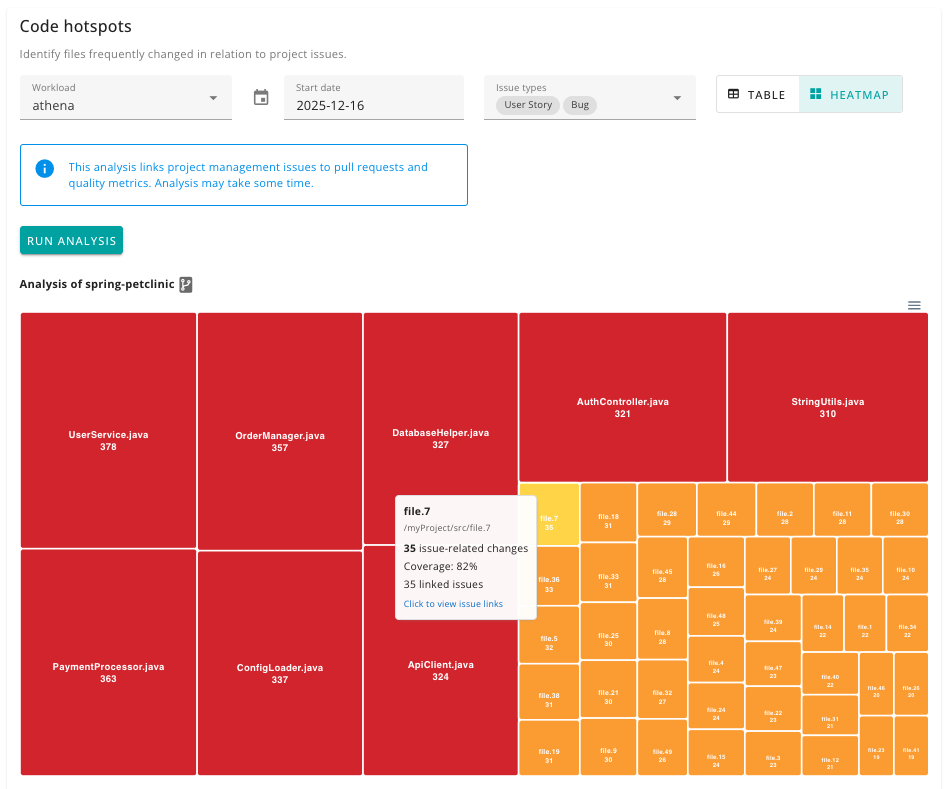Click the 'Click to view issue links' link
Image resolution: width=950 pixels, height=789 pixels.
pos(453,603)
